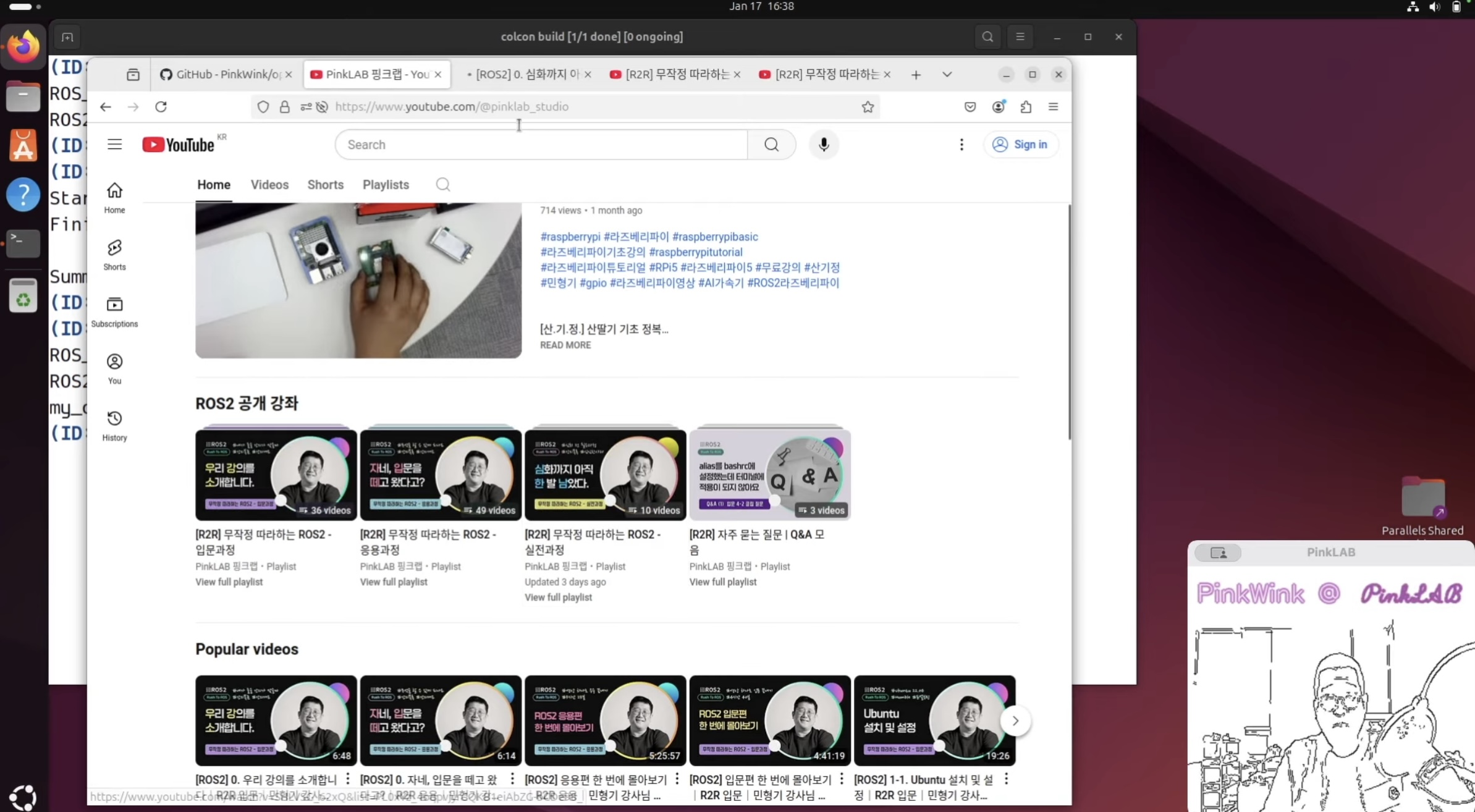This screenshot has width=1475, height=812.
Task: Open Shorts in YouTube sidebar
Action: [x=114, y=255]
